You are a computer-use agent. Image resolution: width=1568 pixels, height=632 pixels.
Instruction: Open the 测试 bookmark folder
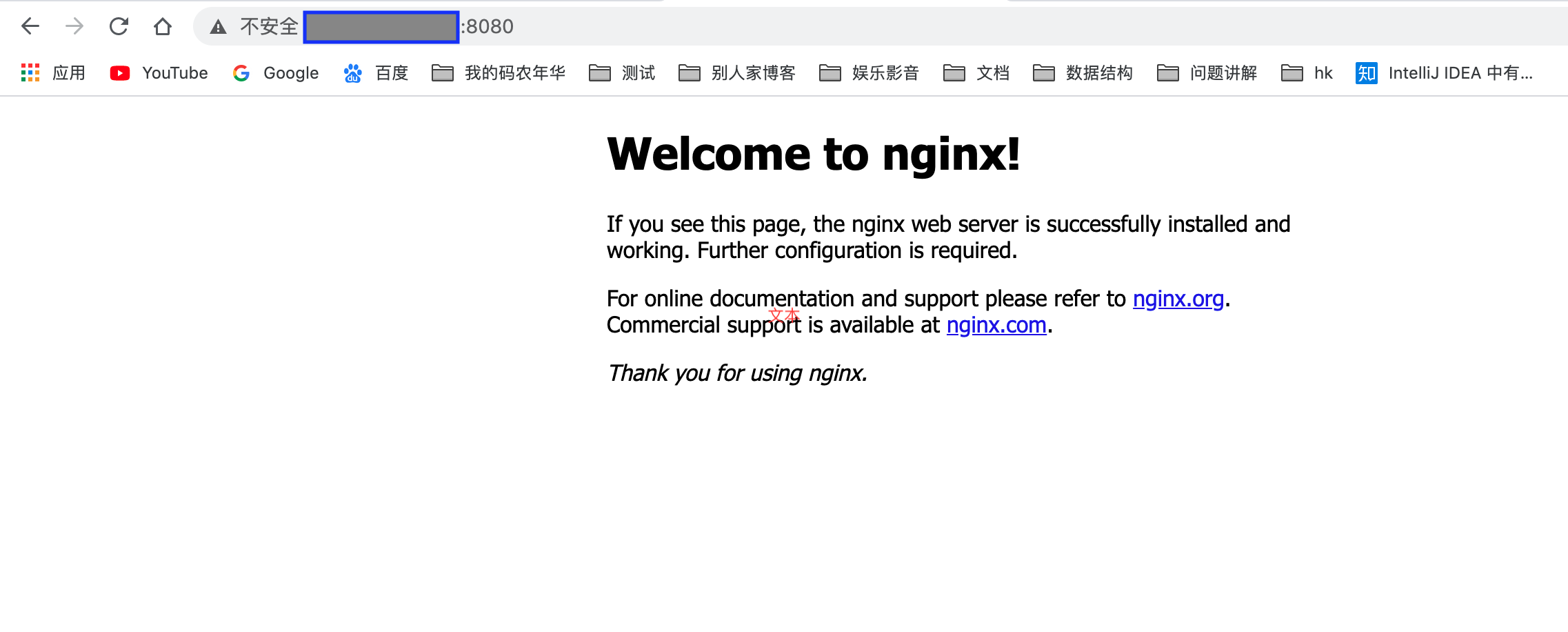622,72
